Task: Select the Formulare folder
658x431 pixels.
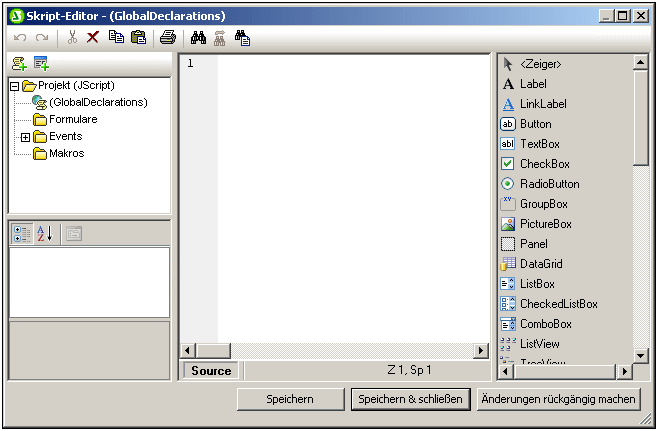Action: click(x=73, y=120)
